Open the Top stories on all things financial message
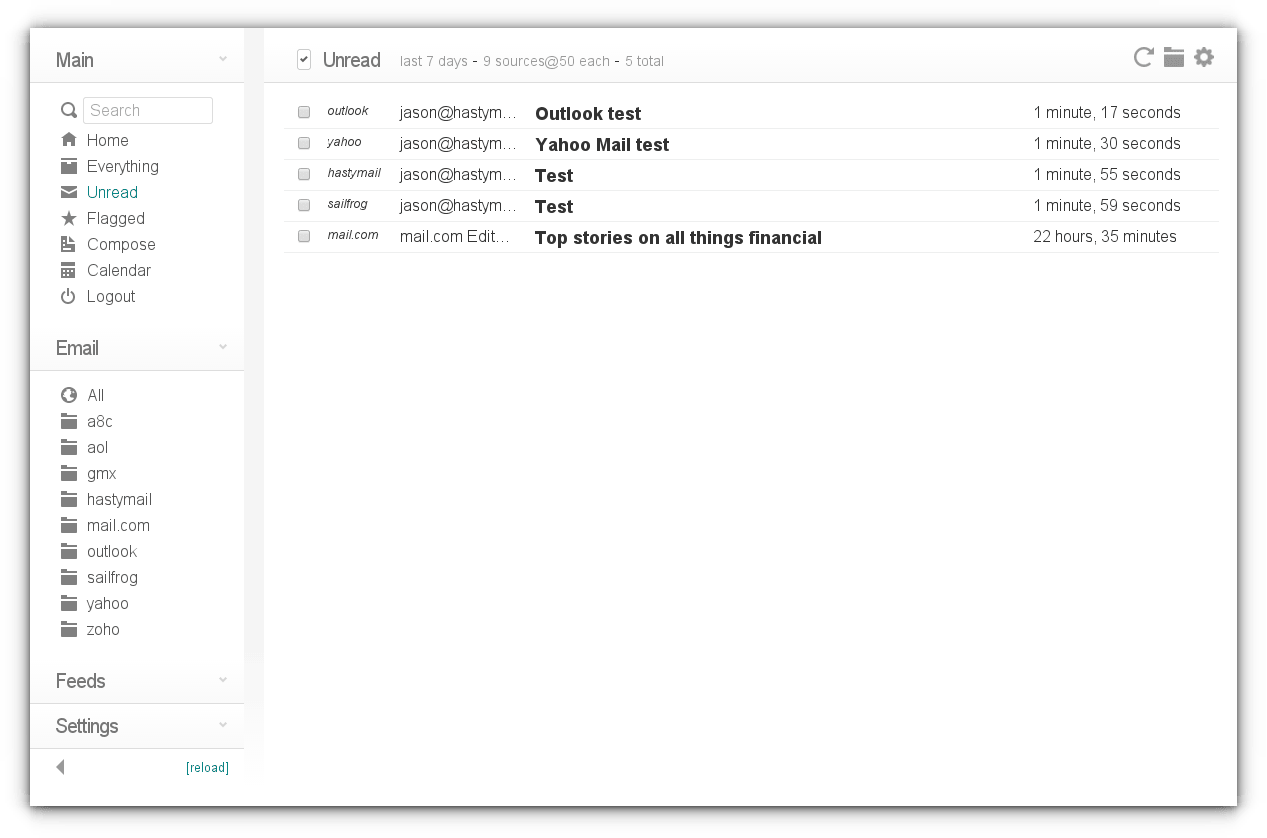Screen dimensions: 1267x838 point(678,238)
